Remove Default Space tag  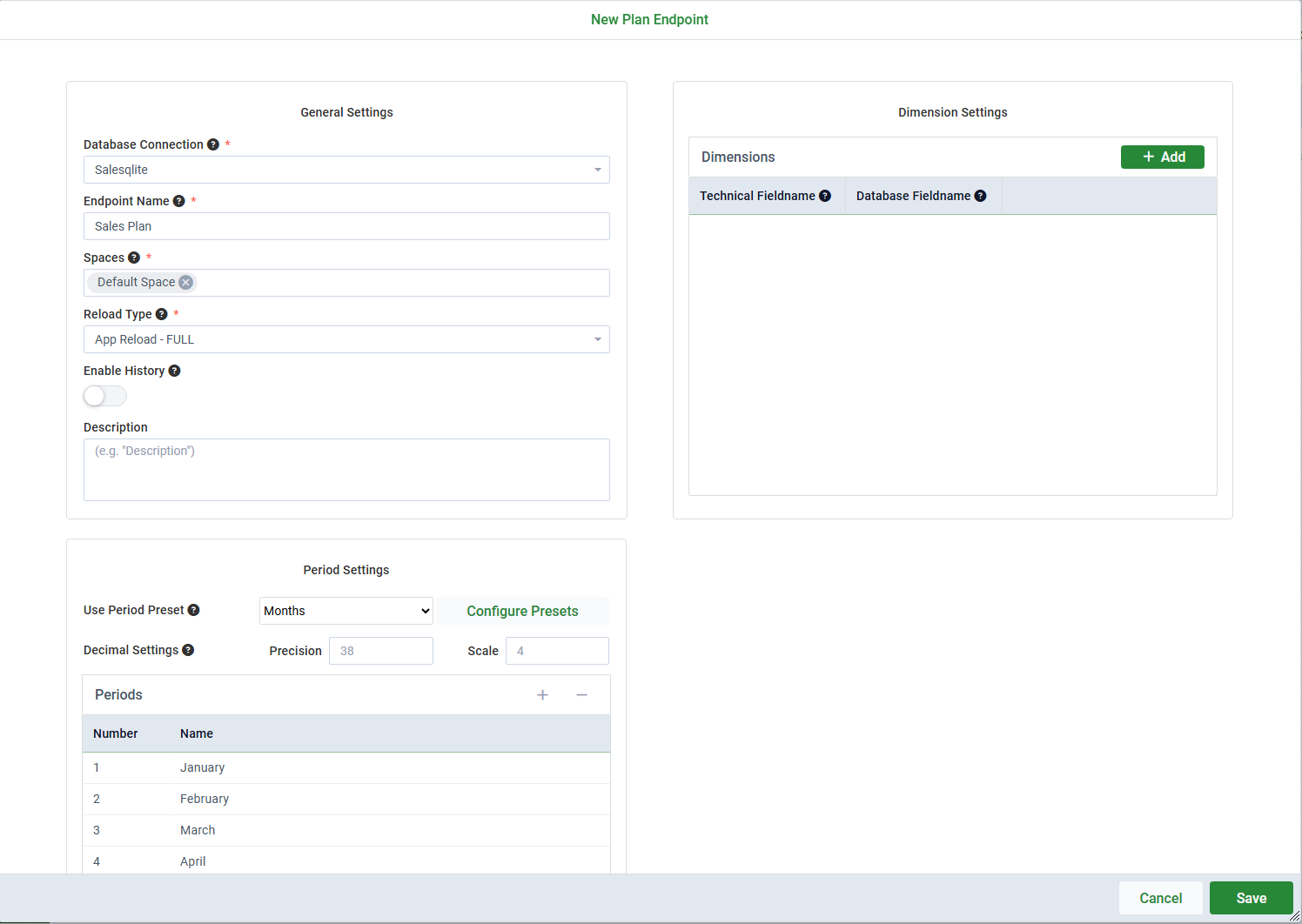pyautogui.click(x=185, y=282)
